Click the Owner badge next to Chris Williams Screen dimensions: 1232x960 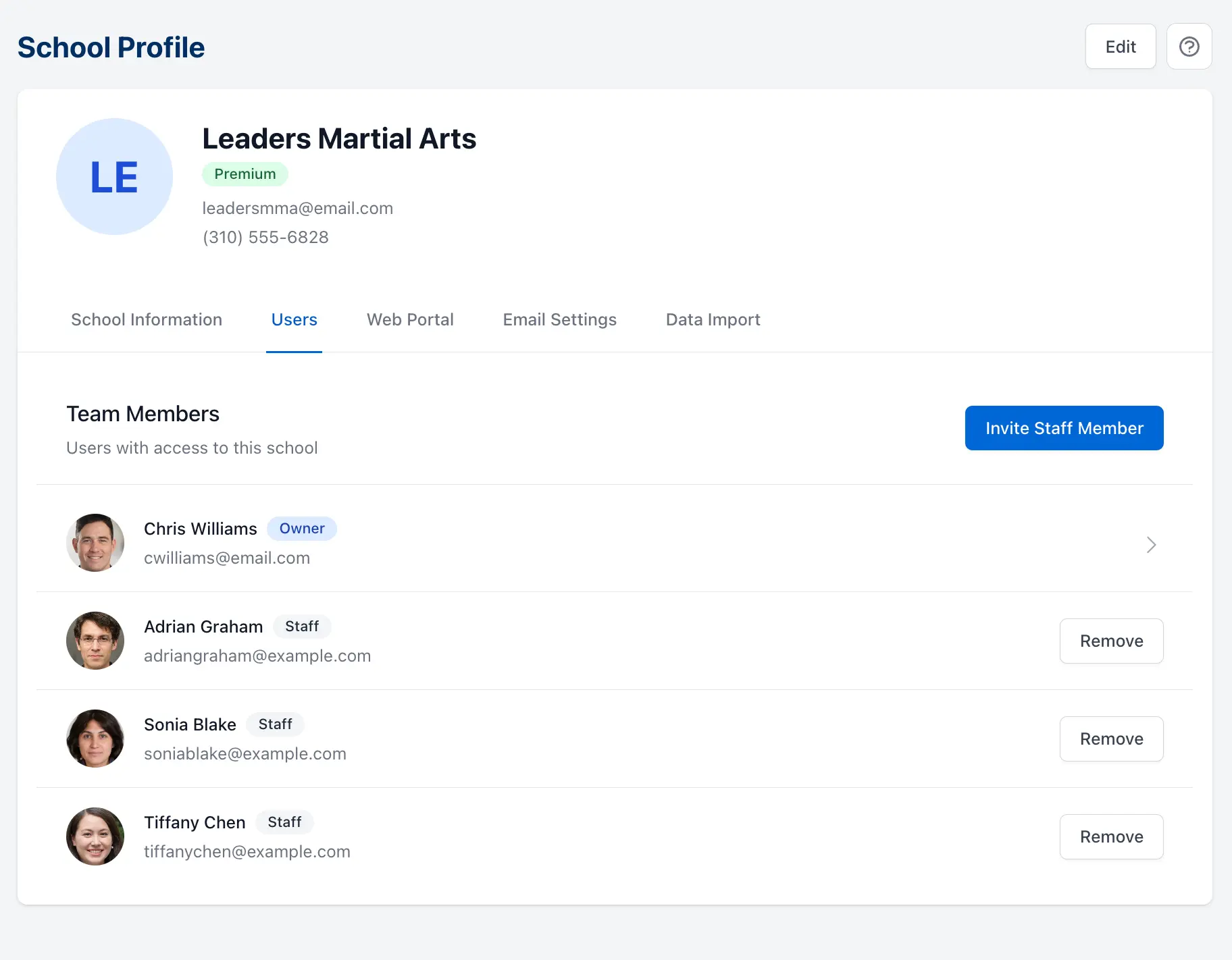tap(302, 528)
